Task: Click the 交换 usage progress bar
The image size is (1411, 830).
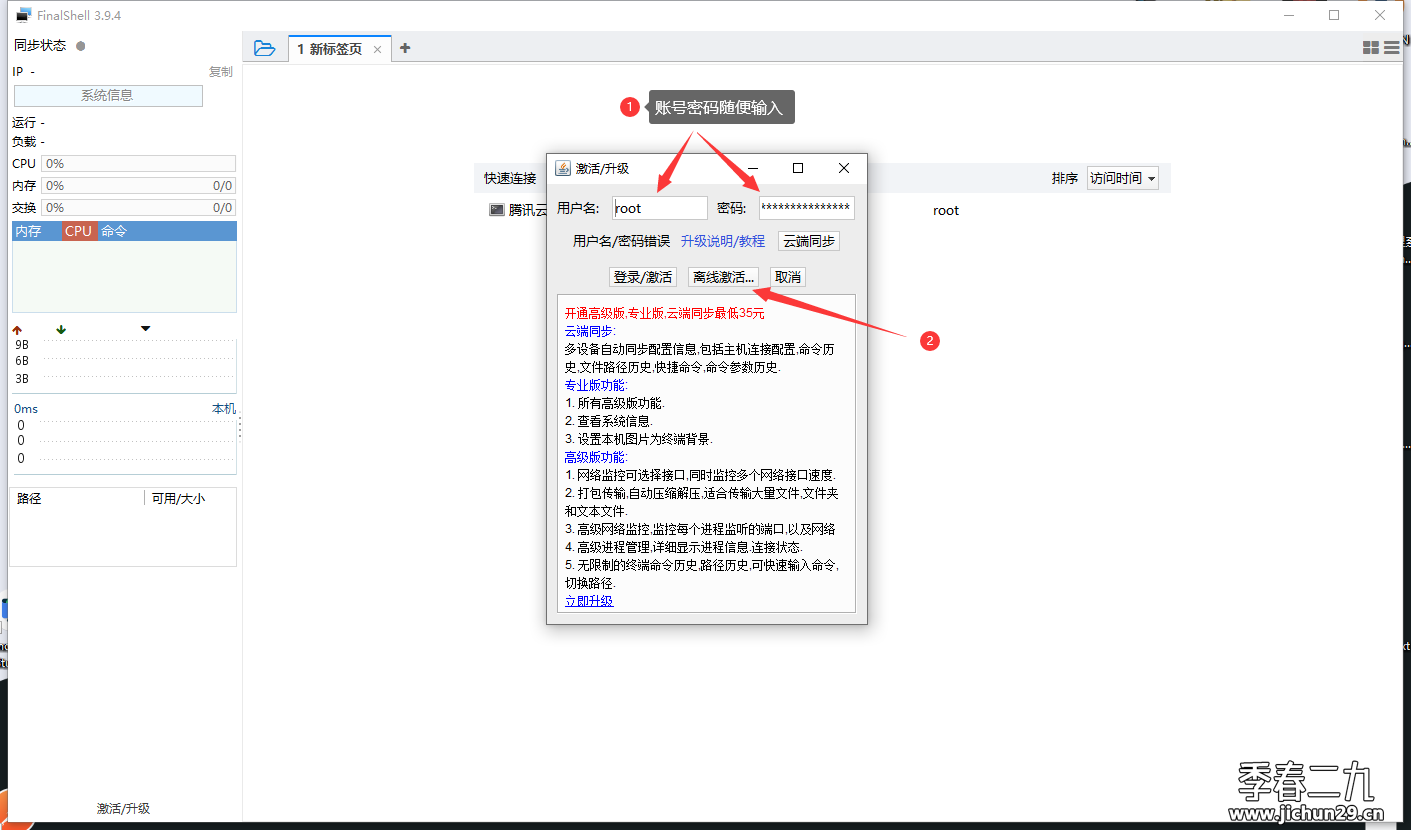Action: 138,207
